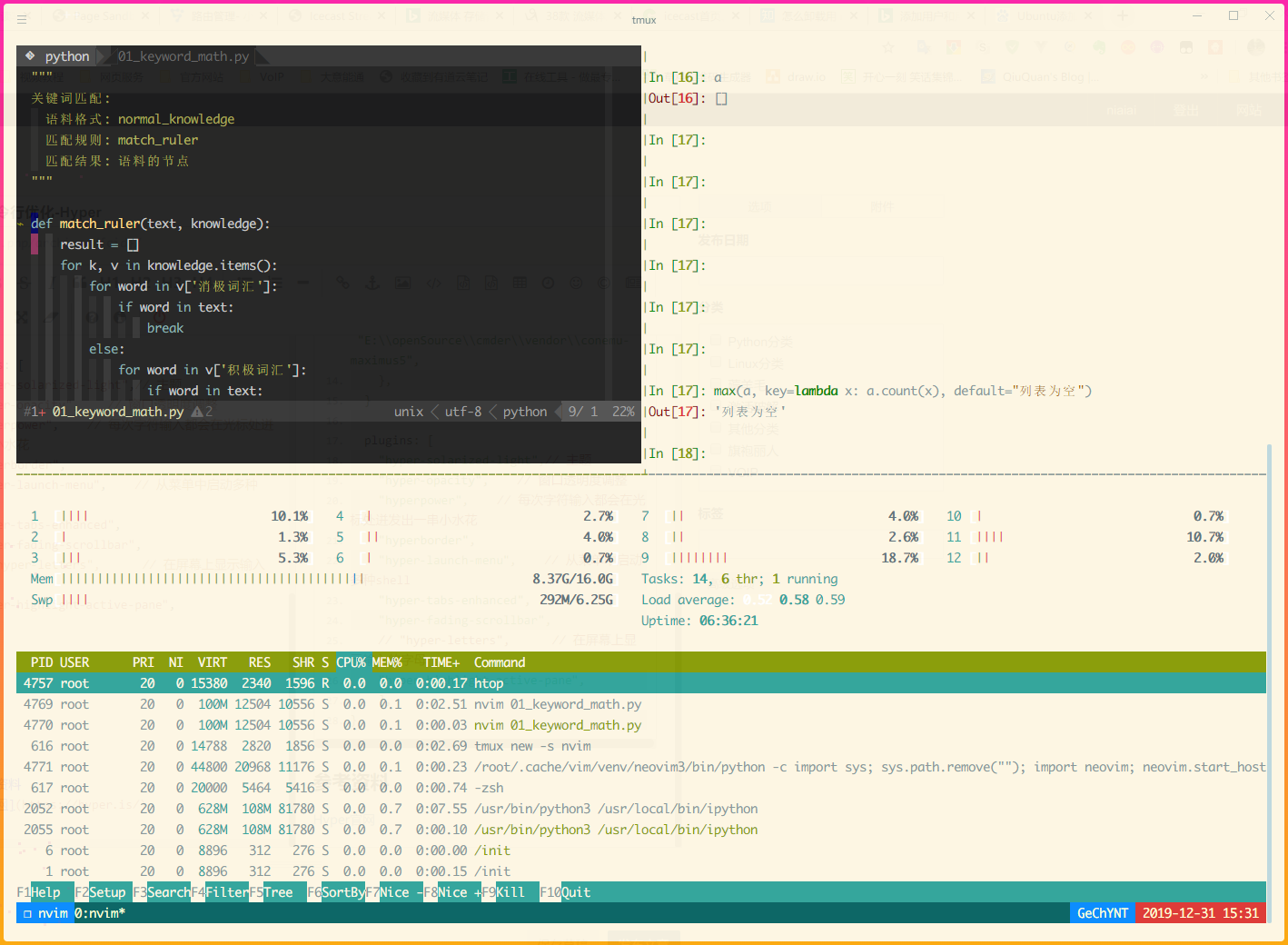Sort htop by the CPU% column
The image size is (1288, 945).
tap(351, 662)
